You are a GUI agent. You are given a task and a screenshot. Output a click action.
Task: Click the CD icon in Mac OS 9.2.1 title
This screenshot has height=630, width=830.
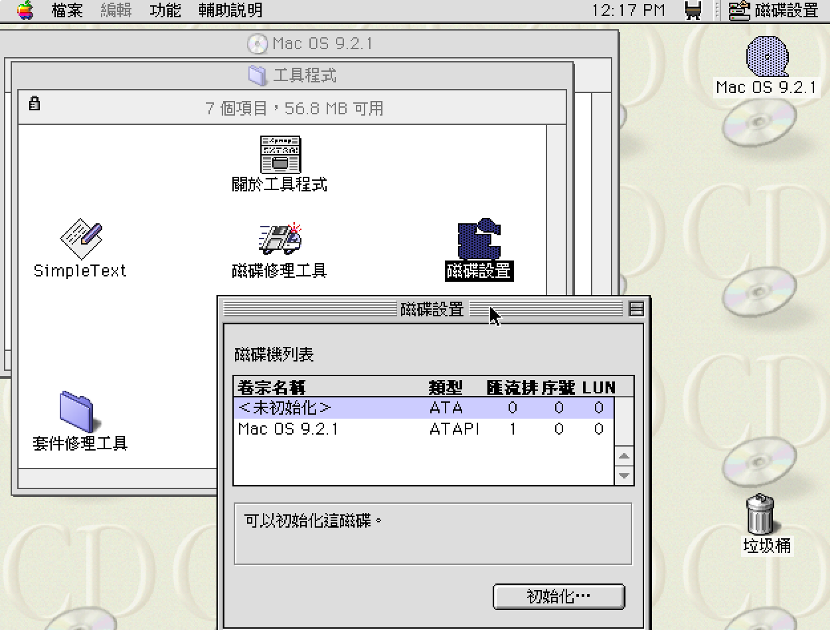[257, 43]
